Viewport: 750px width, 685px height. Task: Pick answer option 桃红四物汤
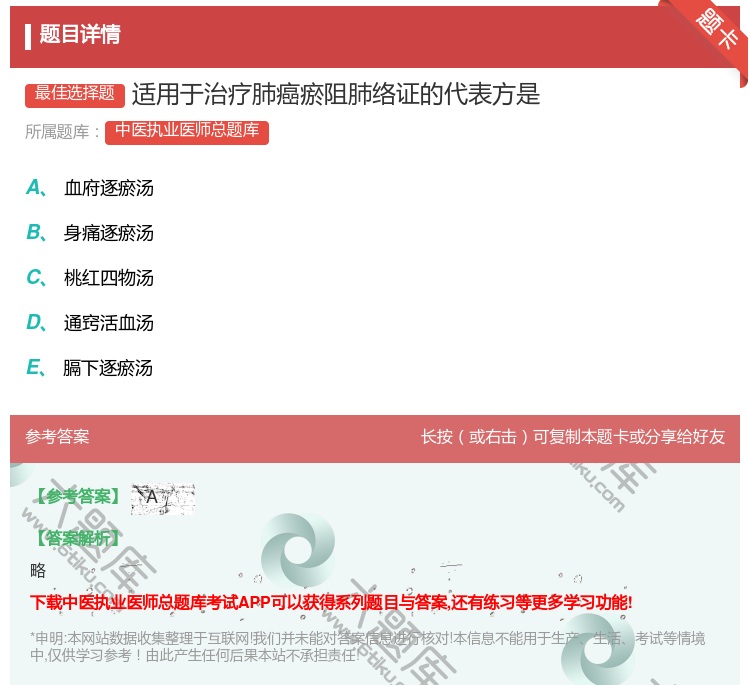click(x=109, y=278)
